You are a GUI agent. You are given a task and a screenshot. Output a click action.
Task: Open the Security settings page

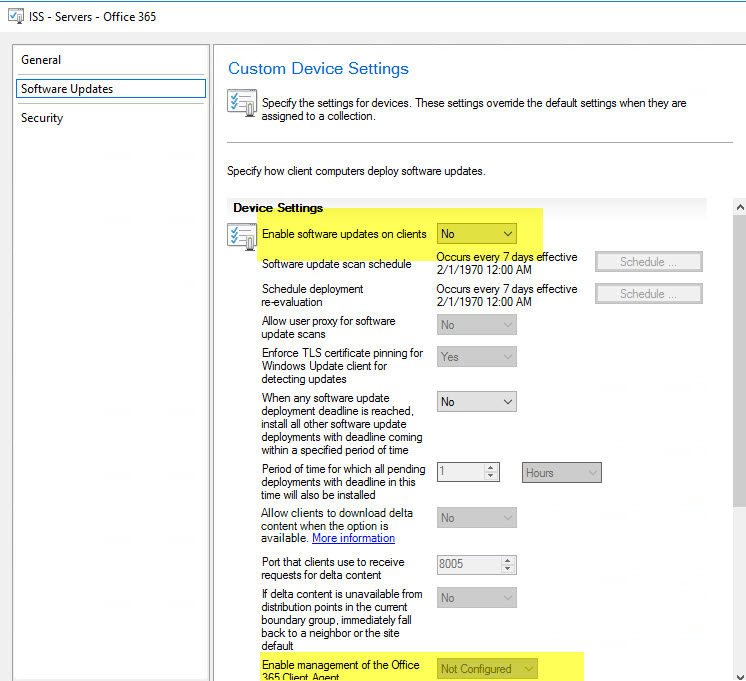110,118
